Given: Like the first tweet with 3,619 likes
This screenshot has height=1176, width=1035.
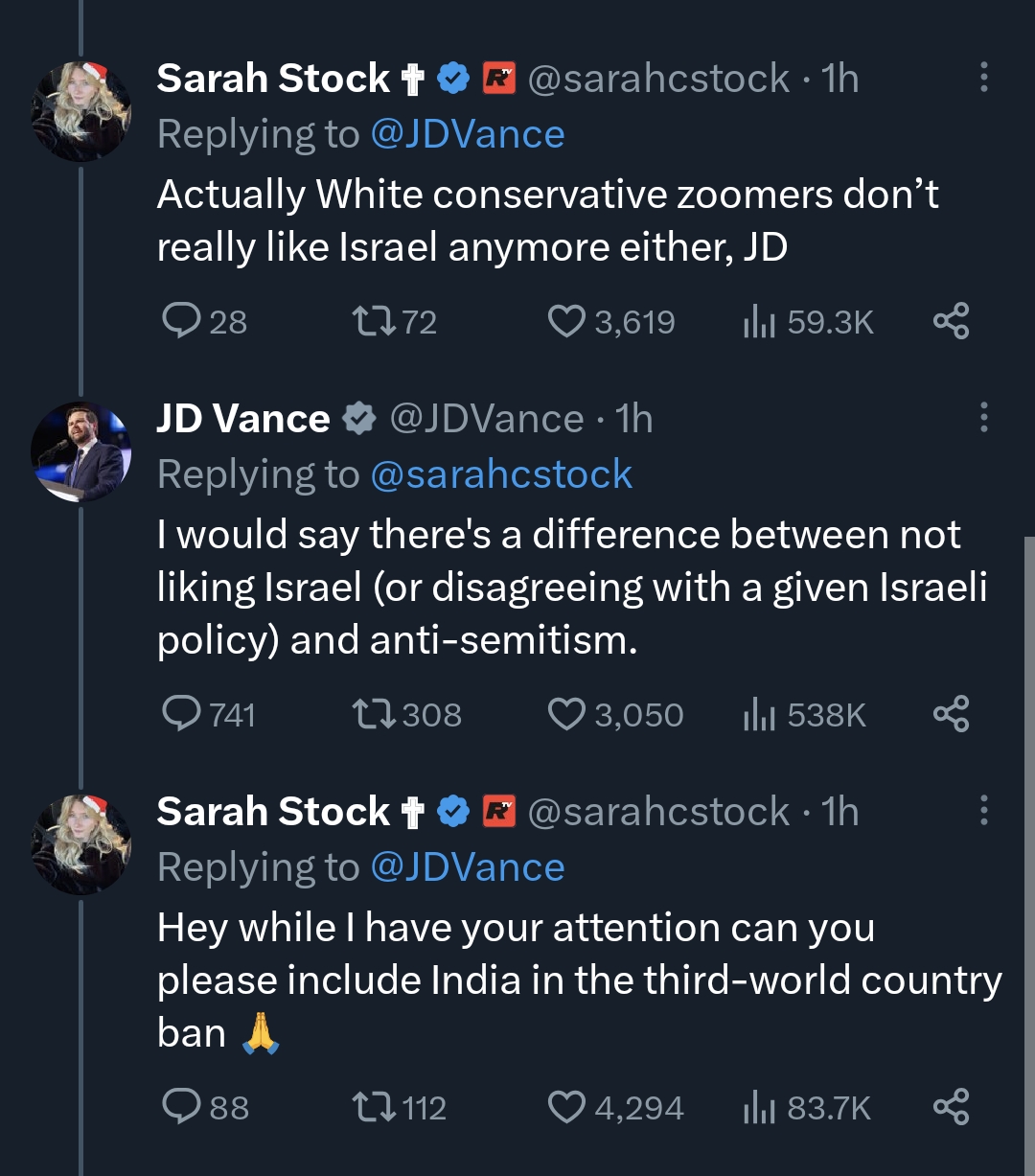Looking at the screenshot, I should [566, 321].
